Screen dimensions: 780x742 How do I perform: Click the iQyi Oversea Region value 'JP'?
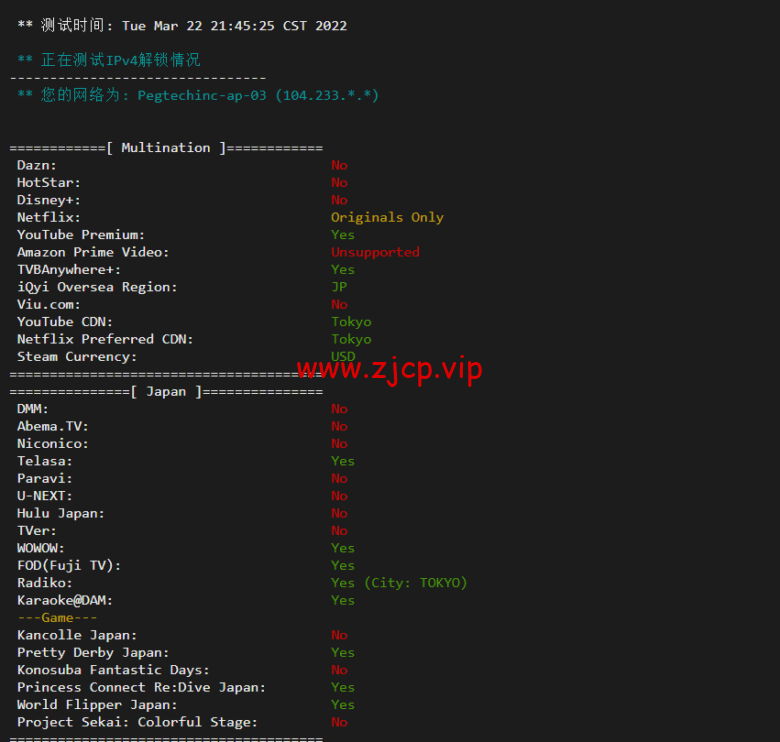[x=339, y=287]
